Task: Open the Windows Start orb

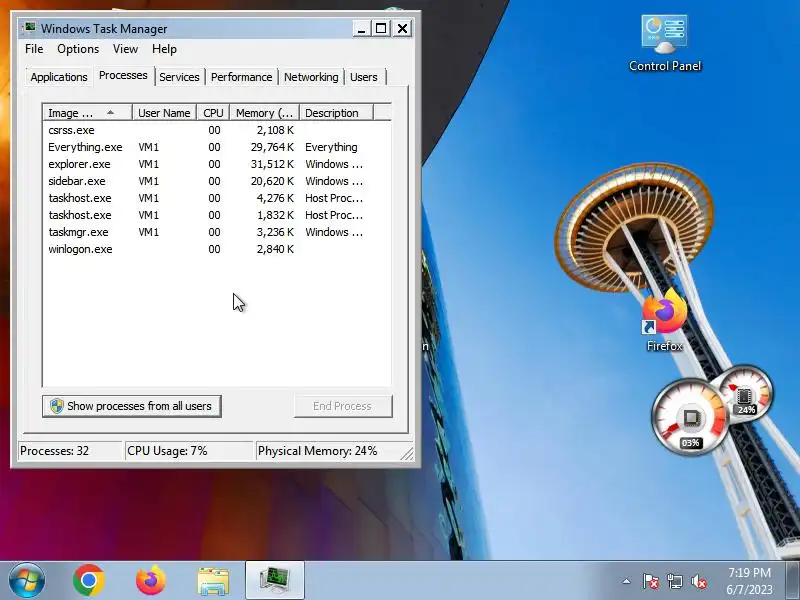Action: point(27,580)
